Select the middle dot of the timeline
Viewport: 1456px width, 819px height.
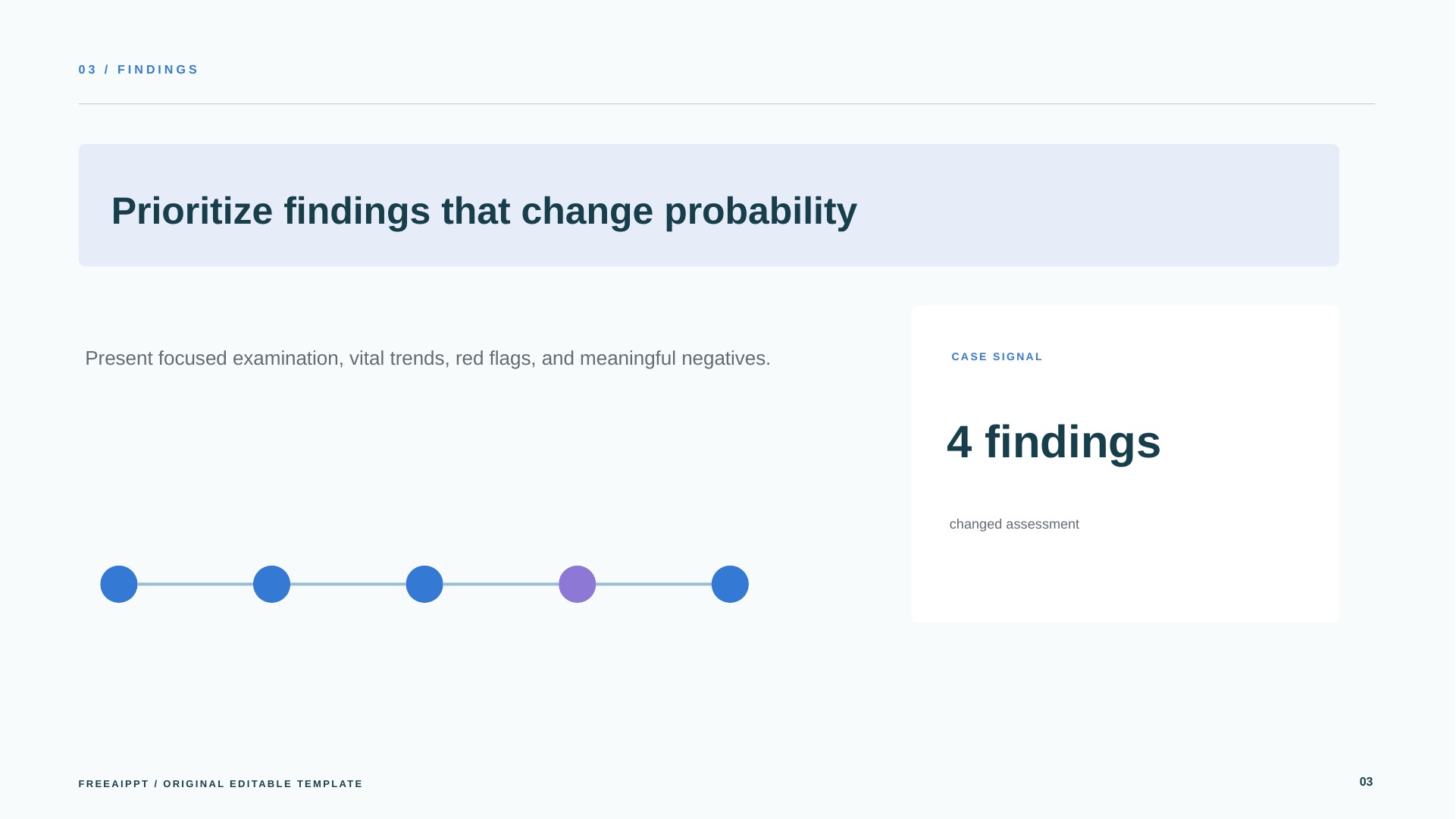[x=424, y=584]
